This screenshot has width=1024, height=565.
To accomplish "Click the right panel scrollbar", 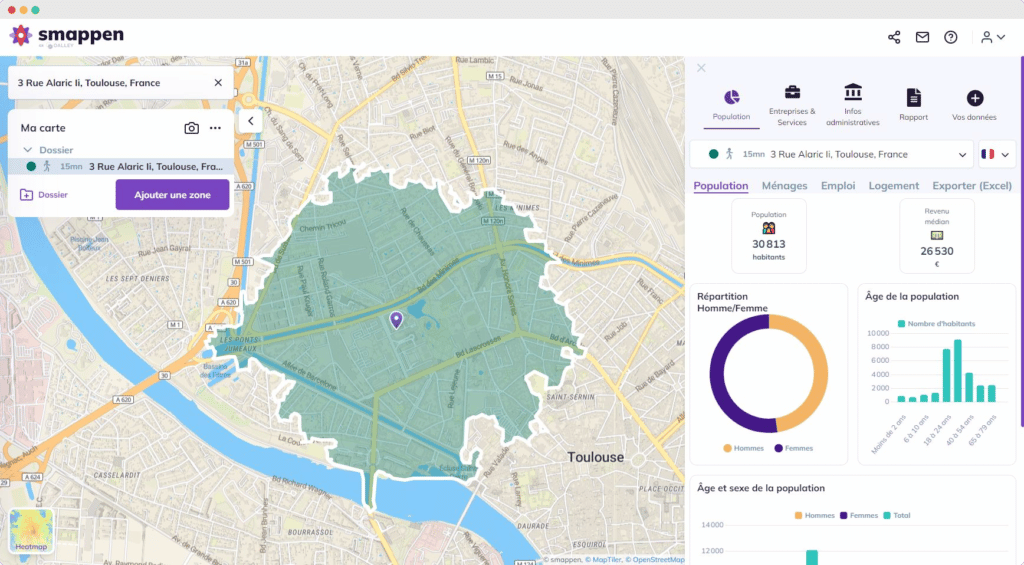I will coord(1021,242).
